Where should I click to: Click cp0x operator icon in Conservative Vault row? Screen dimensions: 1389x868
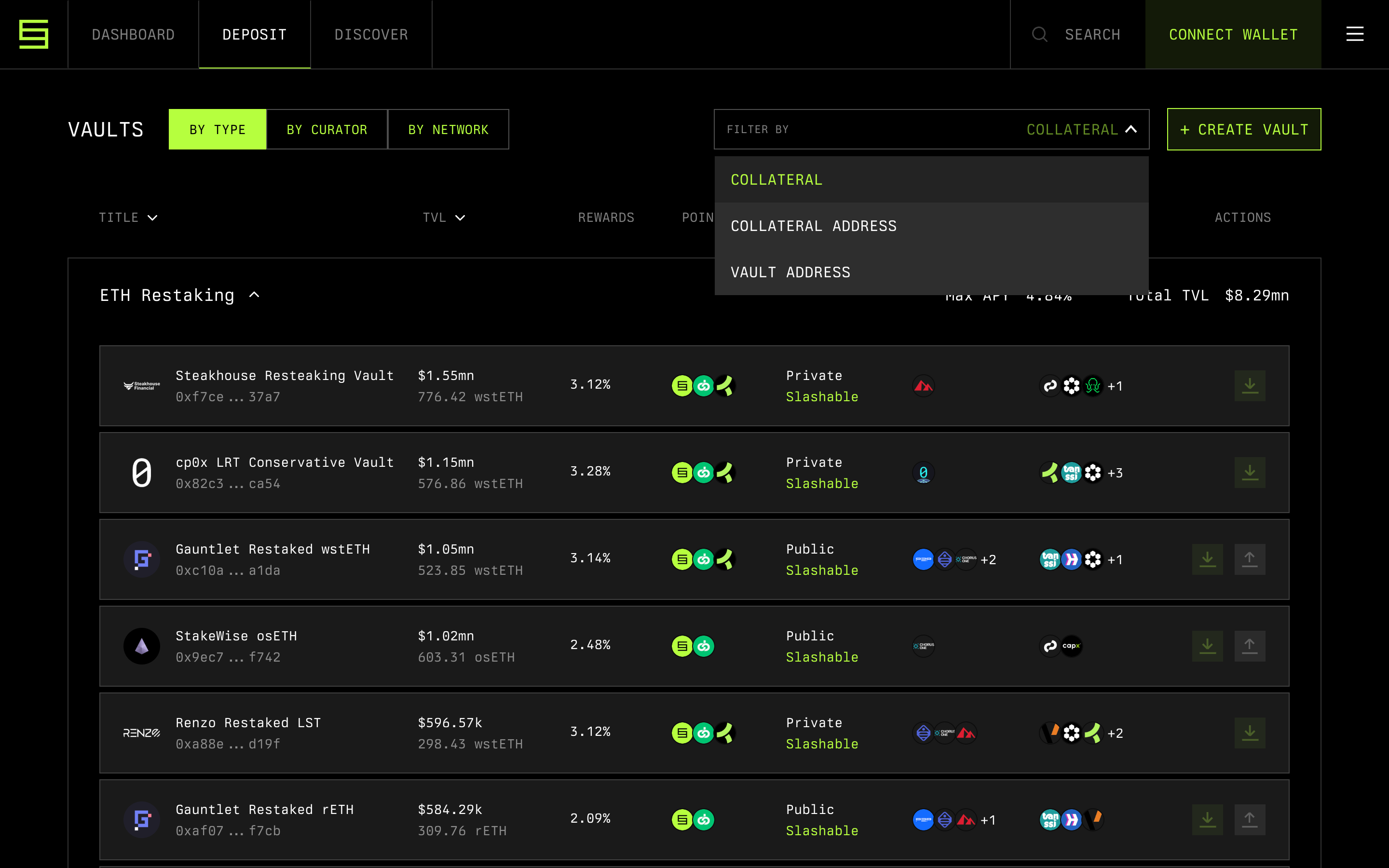[x=924, y=473]
